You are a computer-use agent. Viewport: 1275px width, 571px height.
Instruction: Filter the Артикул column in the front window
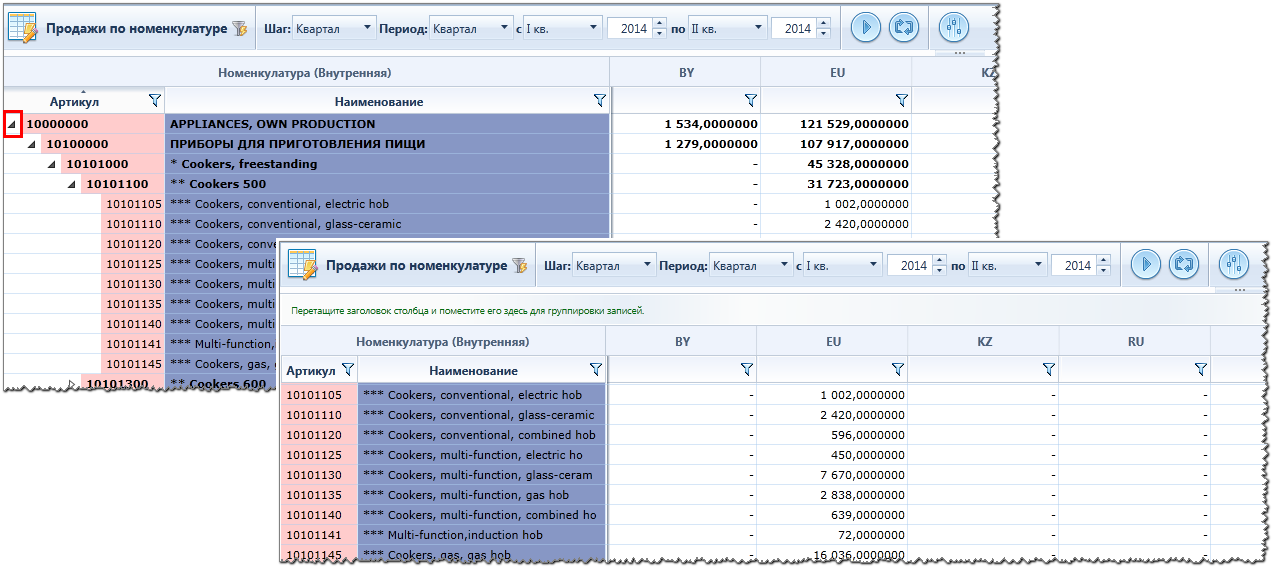(347, 369)
